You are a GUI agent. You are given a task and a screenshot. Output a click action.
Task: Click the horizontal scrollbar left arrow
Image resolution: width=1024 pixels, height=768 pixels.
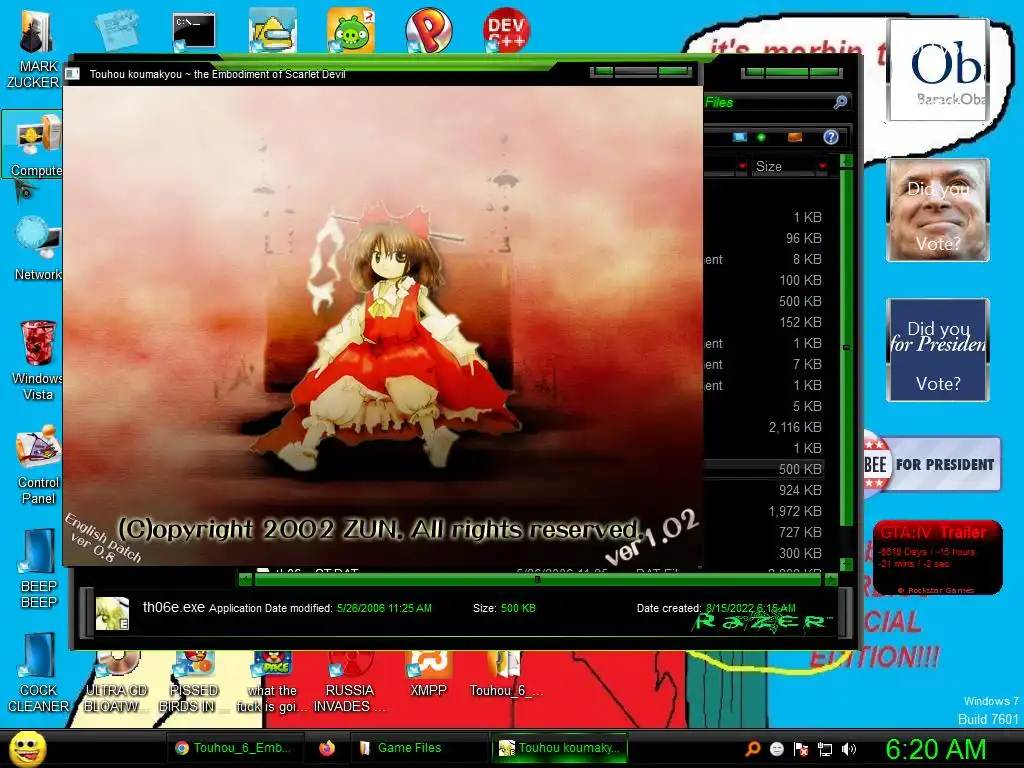pyautogui.click(x=246, y=579)
